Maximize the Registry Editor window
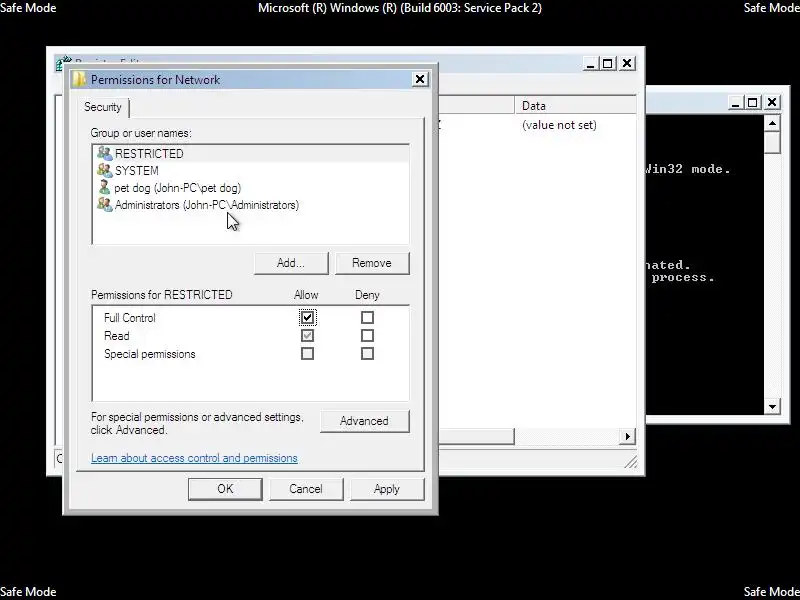The height and width of the screenshot is (600, 800). coord(608,64)
